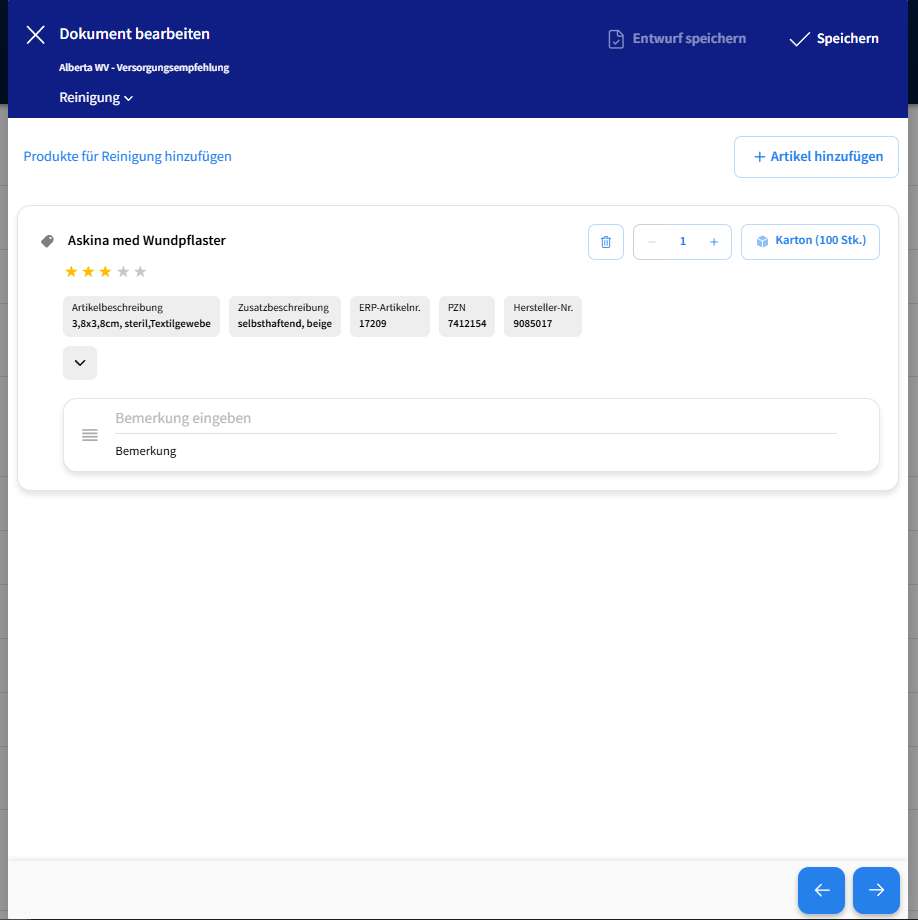Click the tag icon beside Askina med Wundpflaster
The width and height of the screenshot is (918, 920).
[47, 241]
